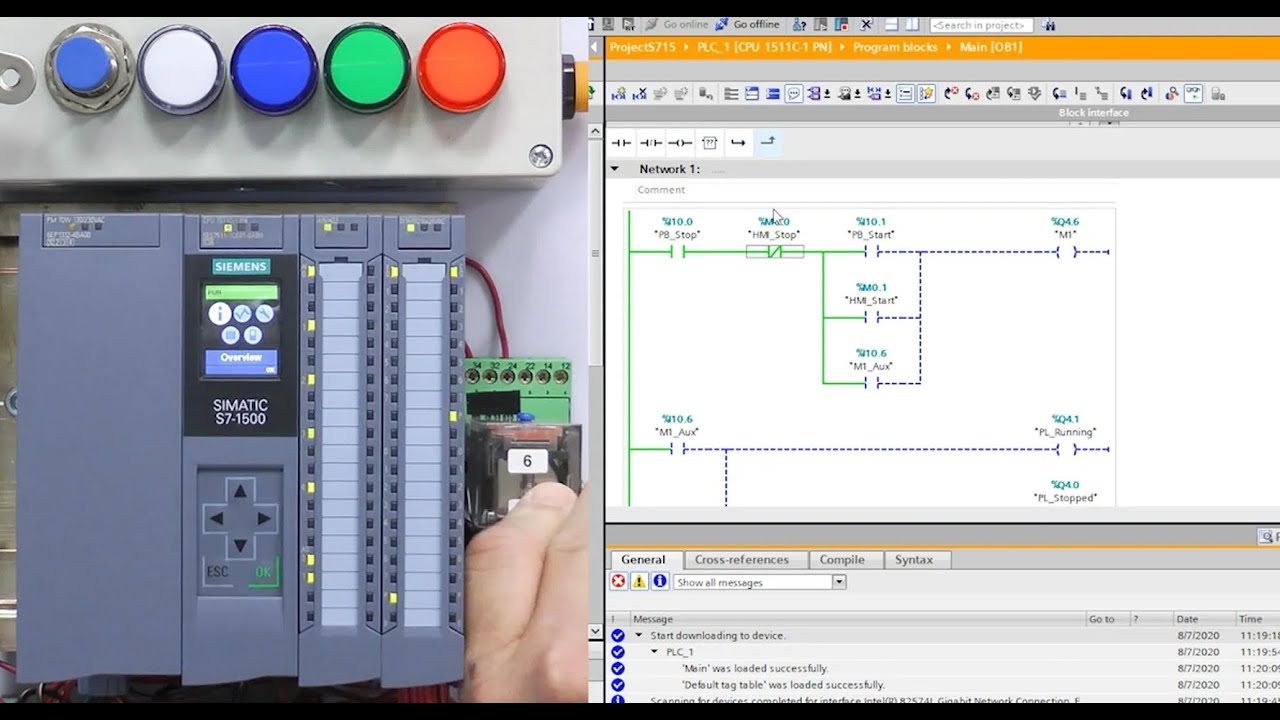Screen dimensions: 1280x720
Task: Click the accessible devices icon
Action: (799, 25)
